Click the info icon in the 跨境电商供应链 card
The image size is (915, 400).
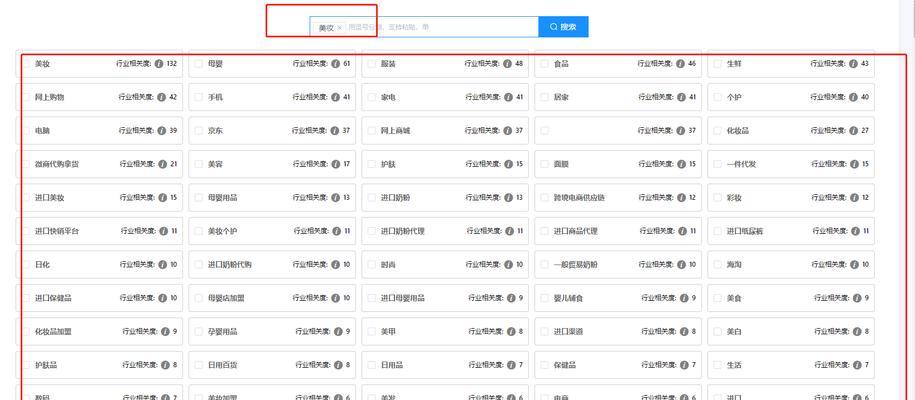[x=682, y=197]
